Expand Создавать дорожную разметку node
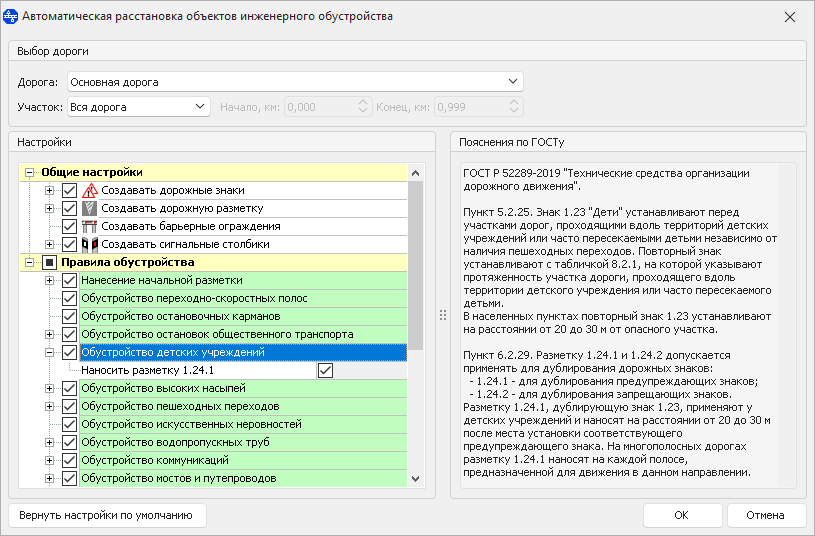 (49, 208)
